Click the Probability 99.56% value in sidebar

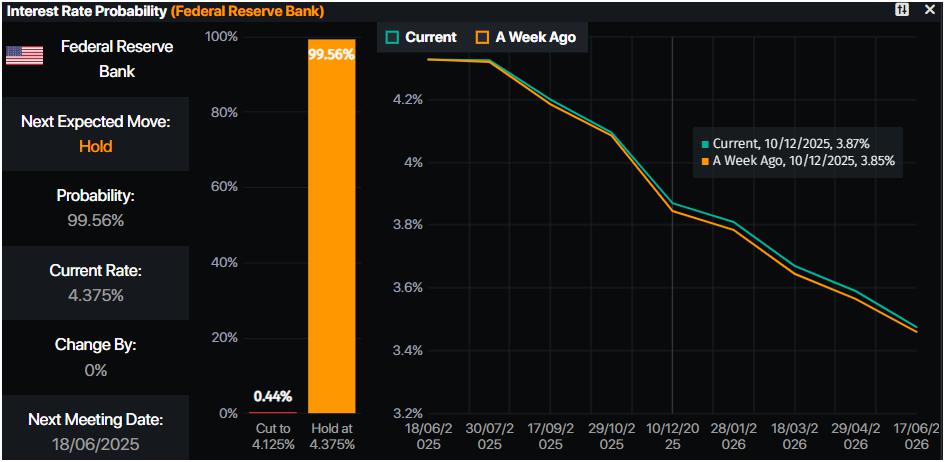96,220
